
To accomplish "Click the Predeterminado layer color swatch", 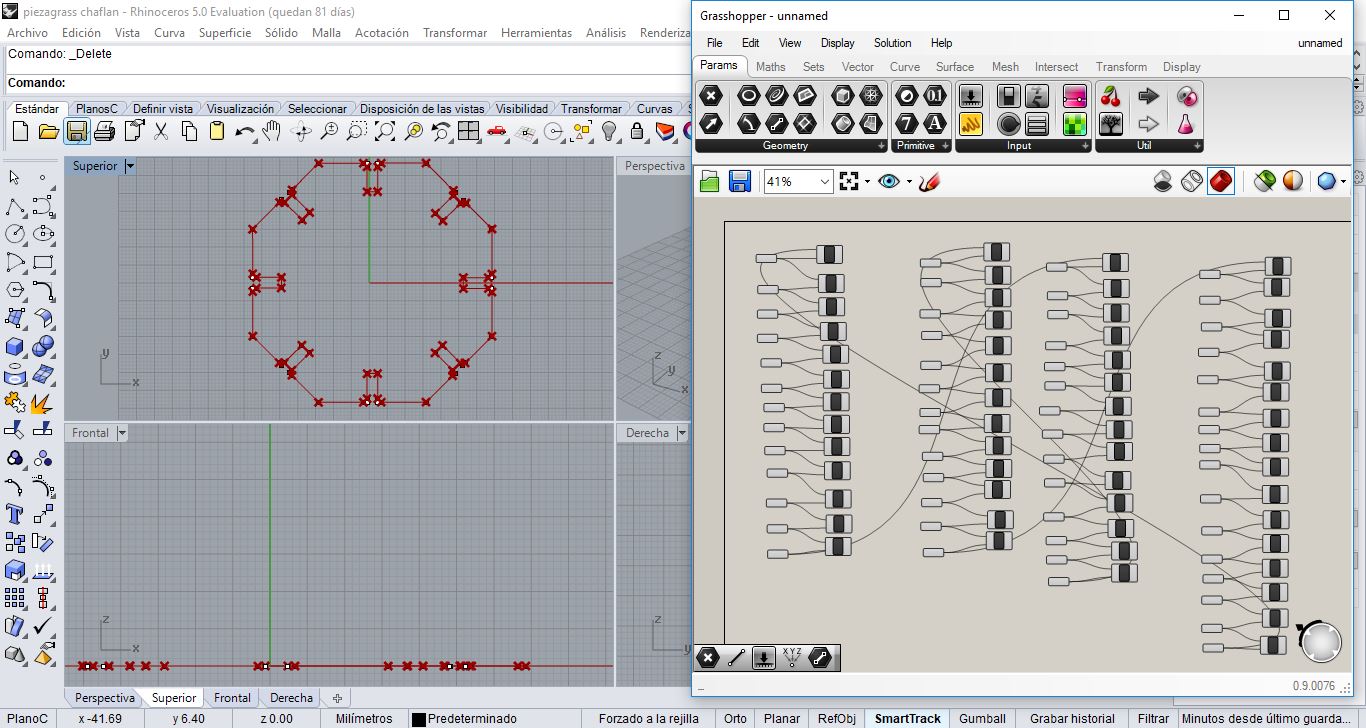I will (x=419, y=719).
